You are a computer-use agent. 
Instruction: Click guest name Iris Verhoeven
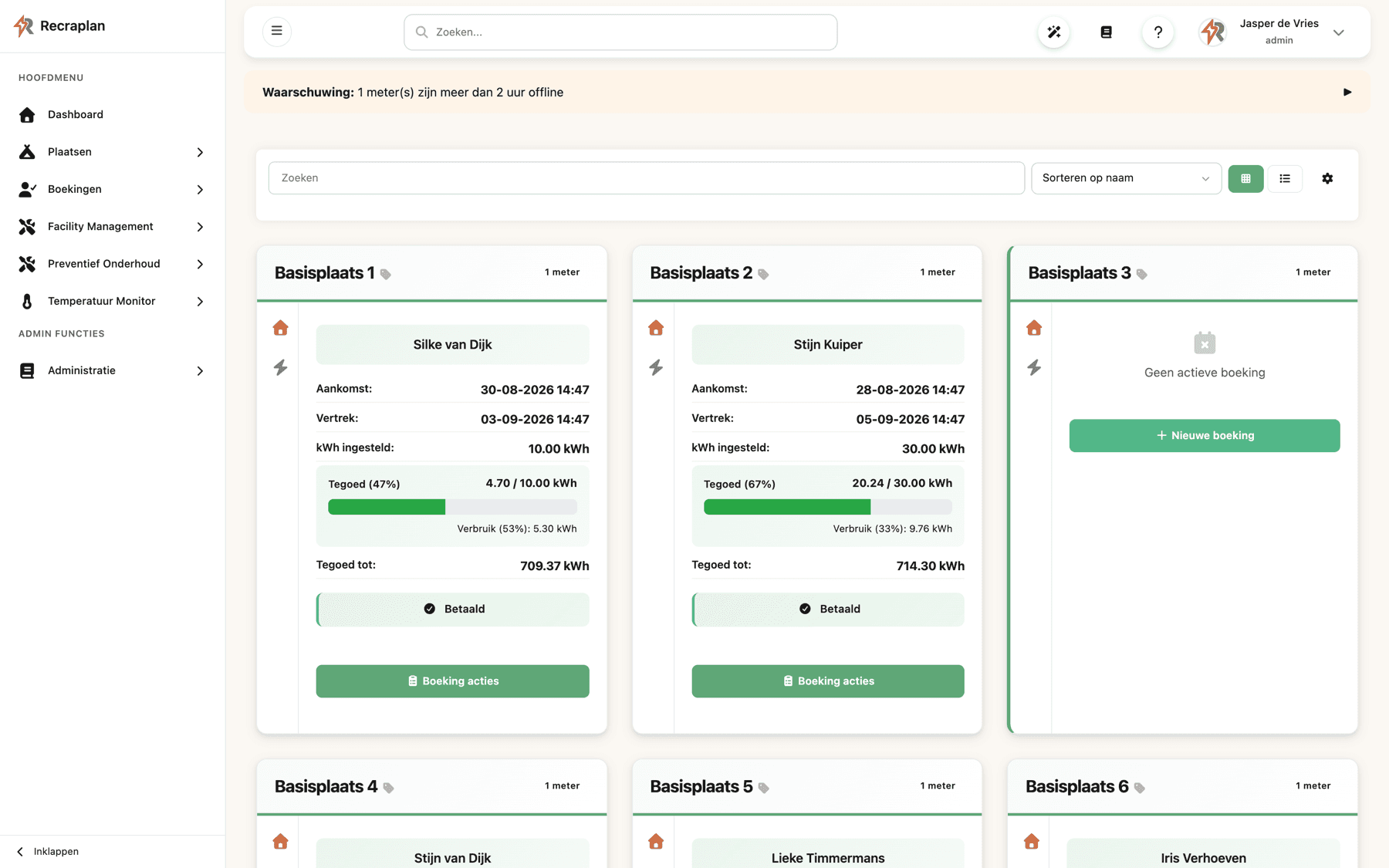[x=1203, y=858]
